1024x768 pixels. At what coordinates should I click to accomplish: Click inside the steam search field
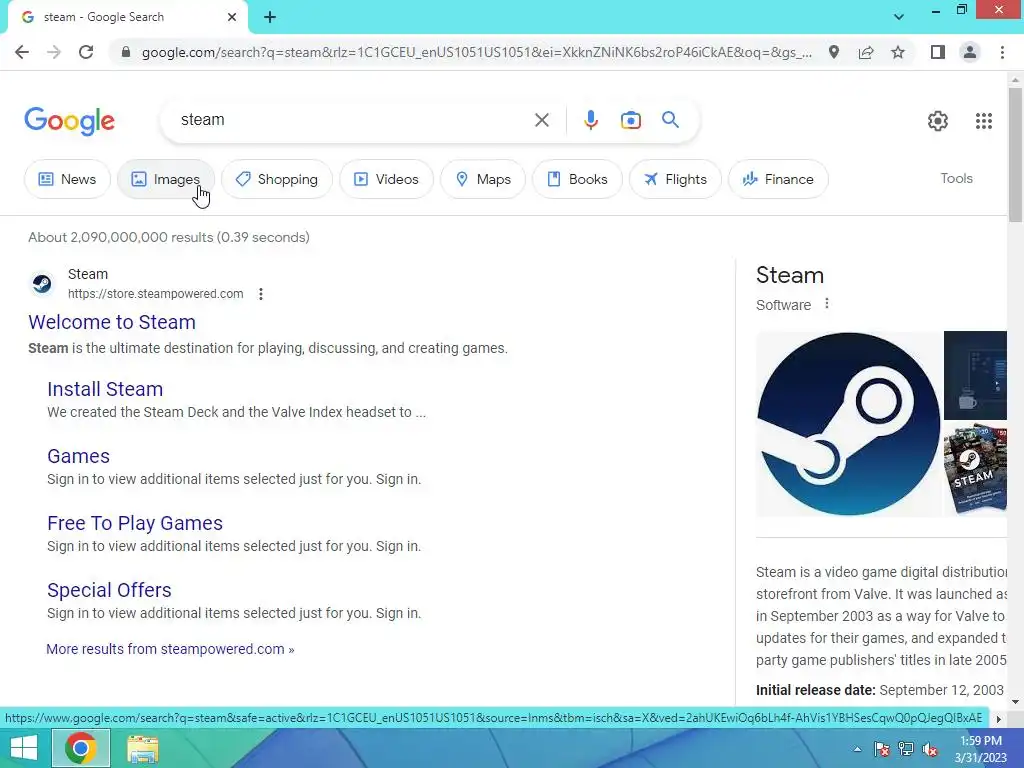[353, 120]
